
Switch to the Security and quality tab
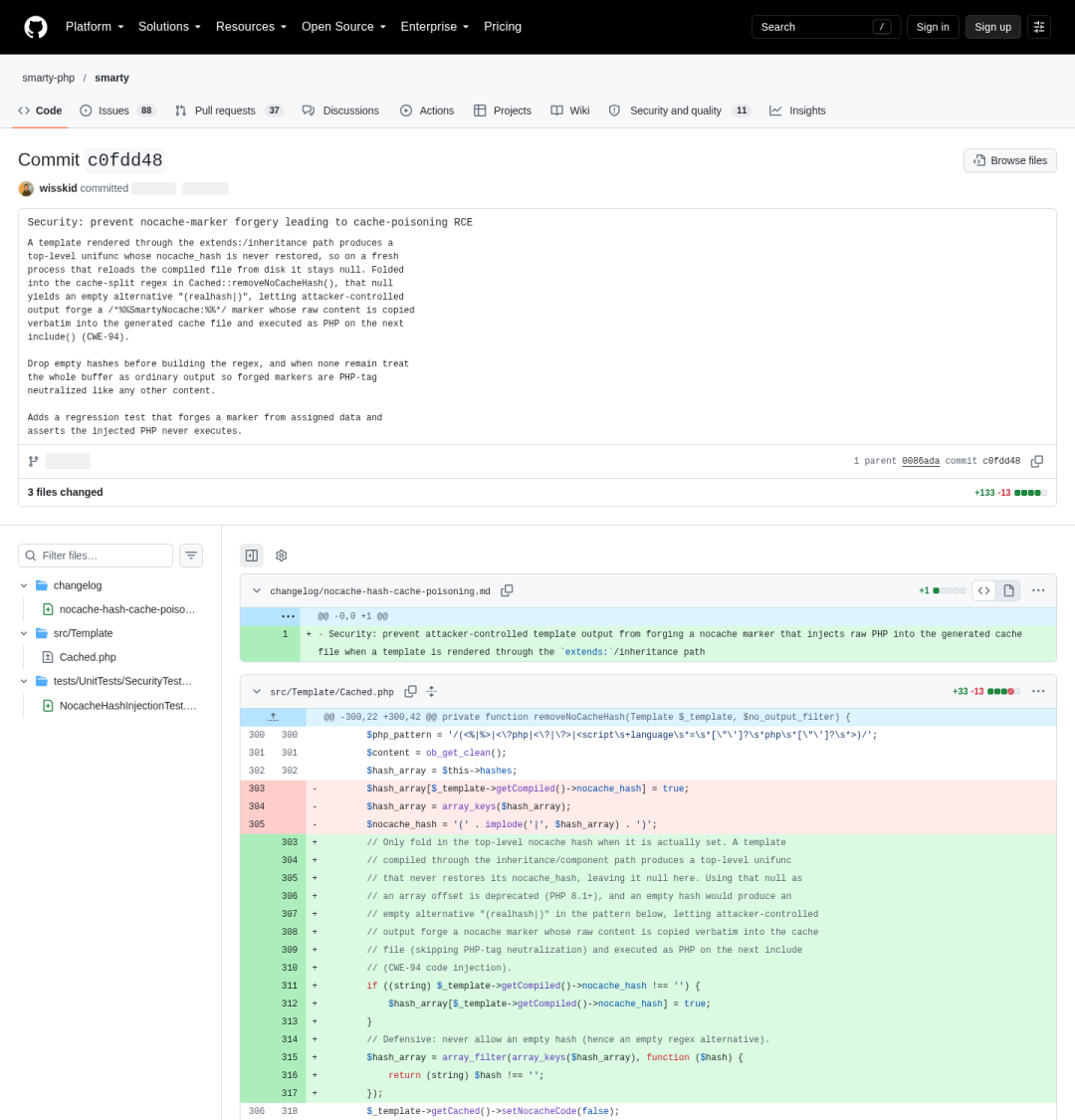[679, 111]
